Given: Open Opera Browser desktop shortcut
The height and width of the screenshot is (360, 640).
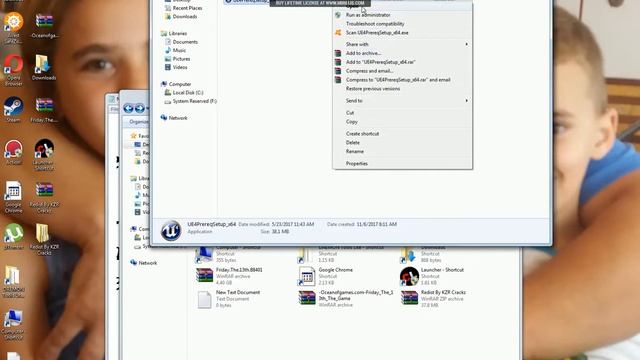Looking at the screenshot, I should [x=13, y=69].
